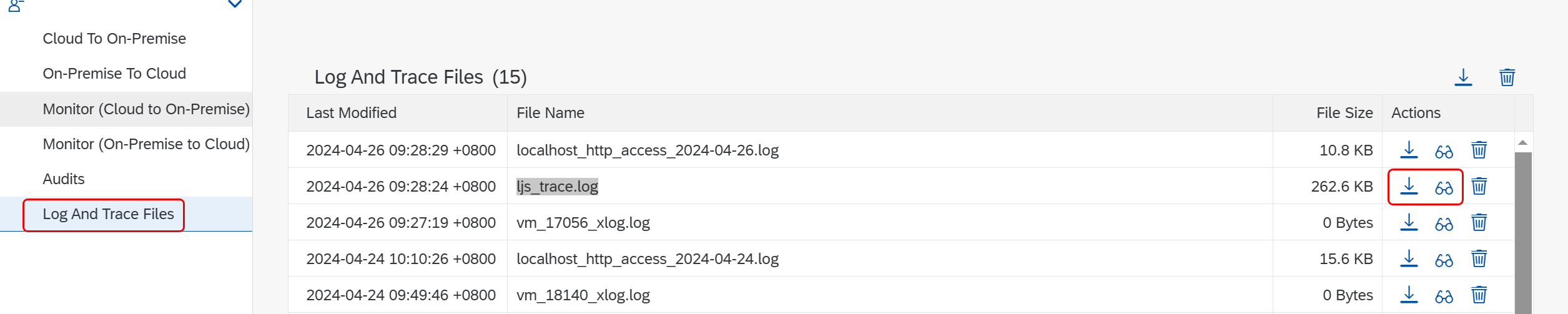The height and width of the screenshot is (314, 1568).
Task: Download the ljs_trace.log file
Action: [1409, 186]
